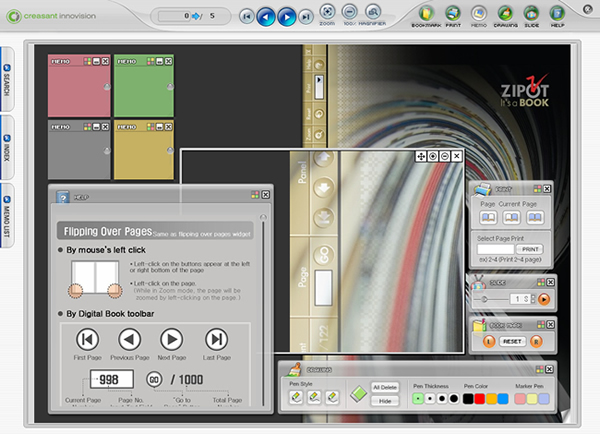Open the Help tool in top toolbar

(557, 14)
